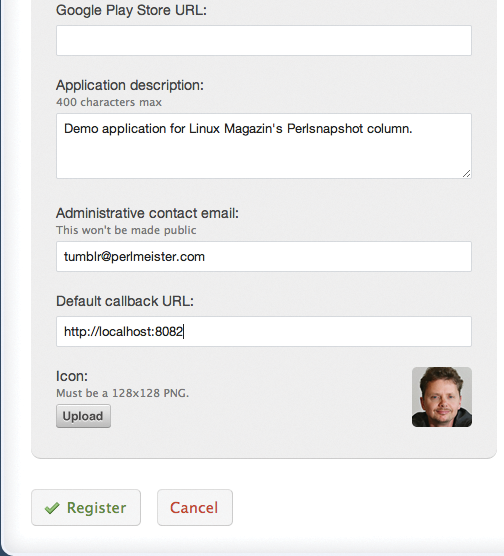Image resolution: width=504 pixels, height=556 pixels.
Task: Click the Icon label text
Action: tap(72, 376)
